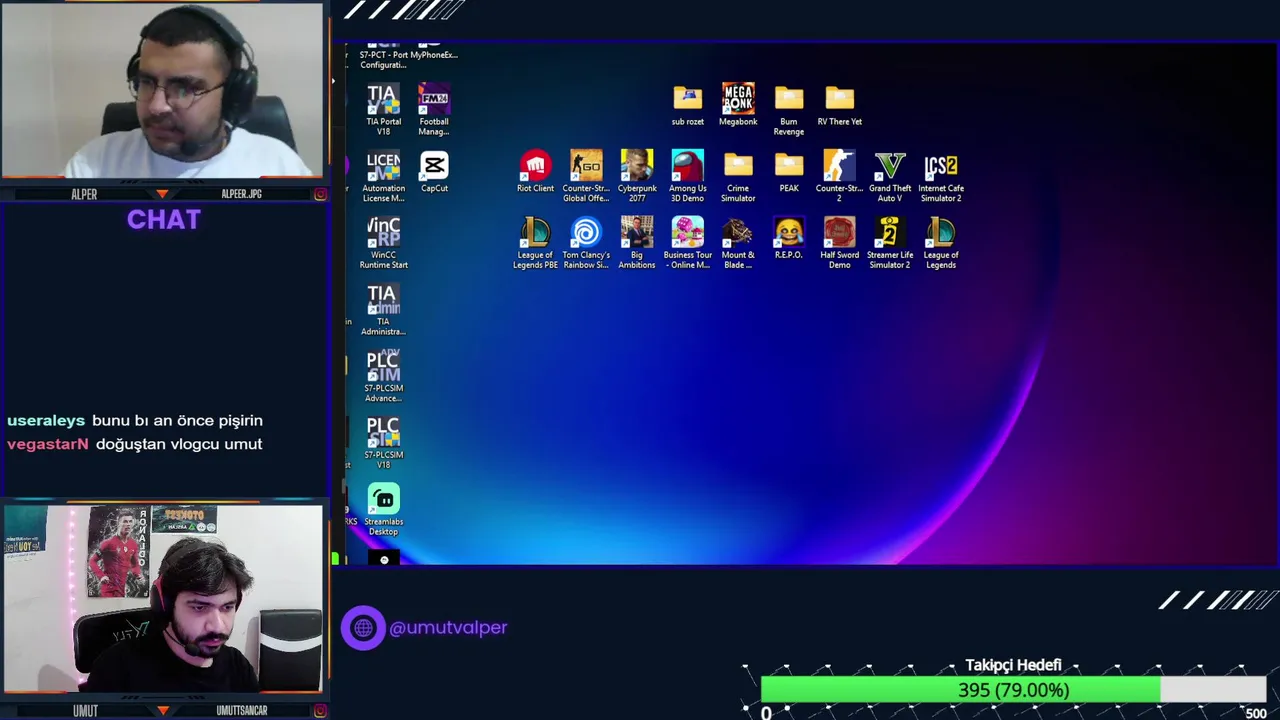Open WinCC Runtime Start shortcut

coord(383,243)
